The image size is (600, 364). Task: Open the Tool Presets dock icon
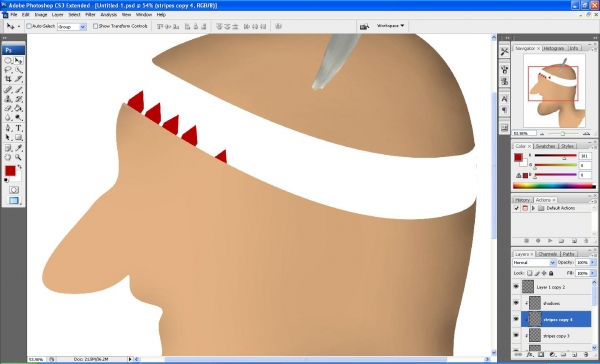(x=504, y=52)
